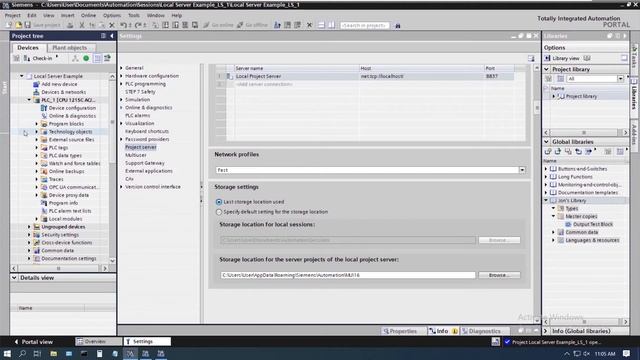Select Device configuration tree item

click(72, 108)
